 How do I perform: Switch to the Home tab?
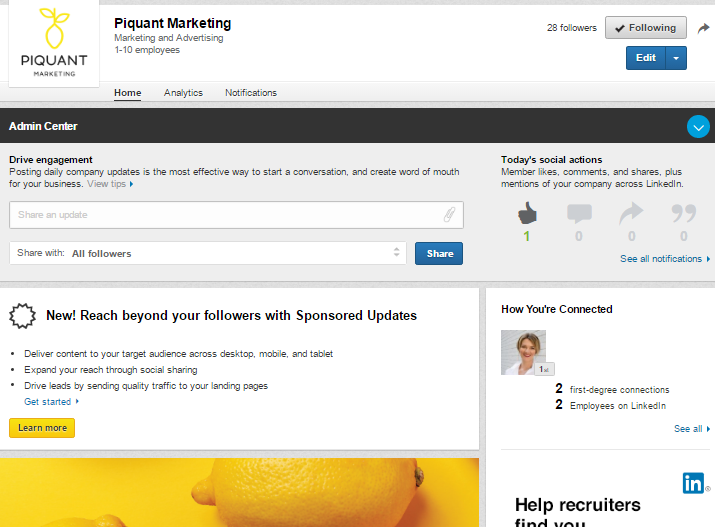(127, 93)
